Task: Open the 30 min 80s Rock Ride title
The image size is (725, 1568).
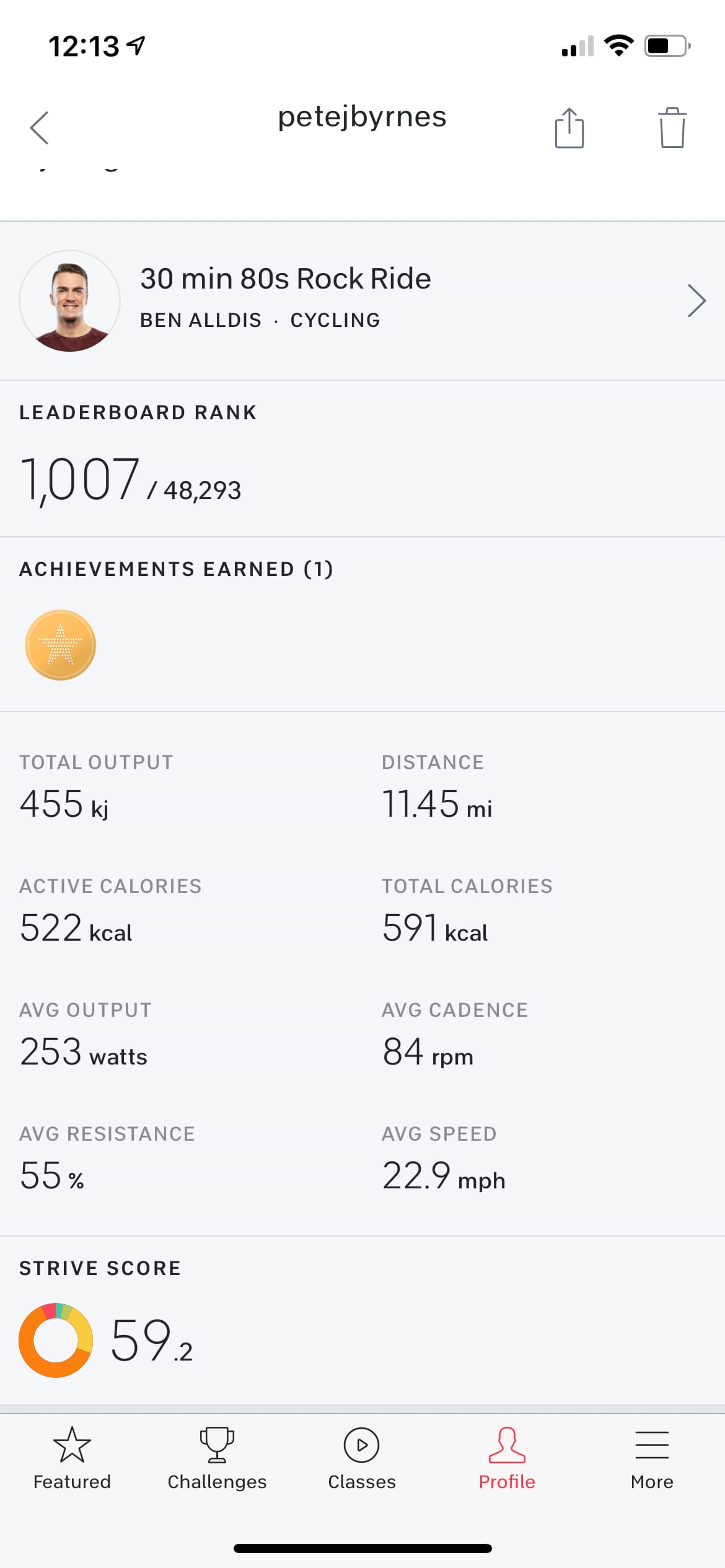Action: [x=285, y=279]
